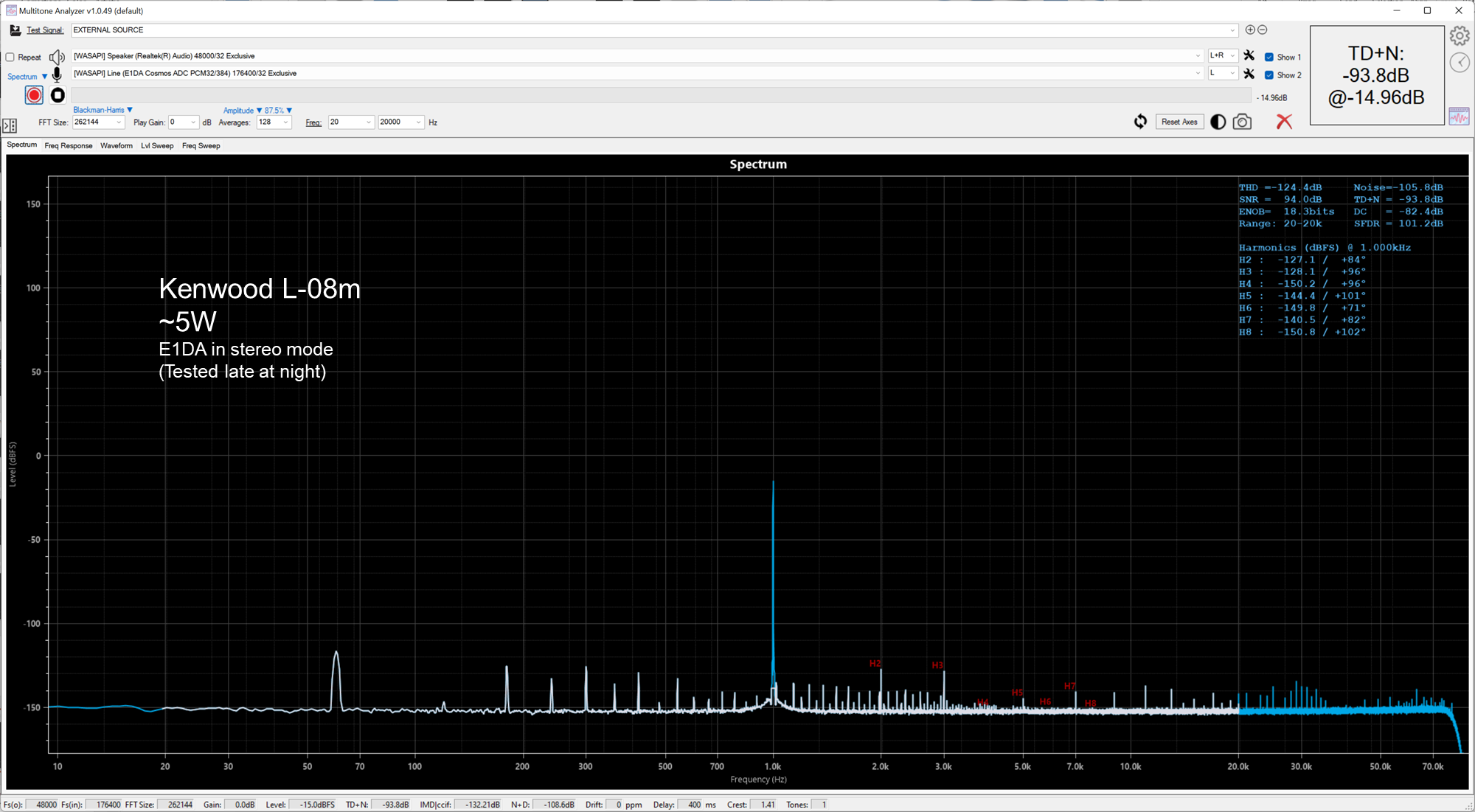
Task: Switch to the Freq Sweep tab
Action: [201, 145]
